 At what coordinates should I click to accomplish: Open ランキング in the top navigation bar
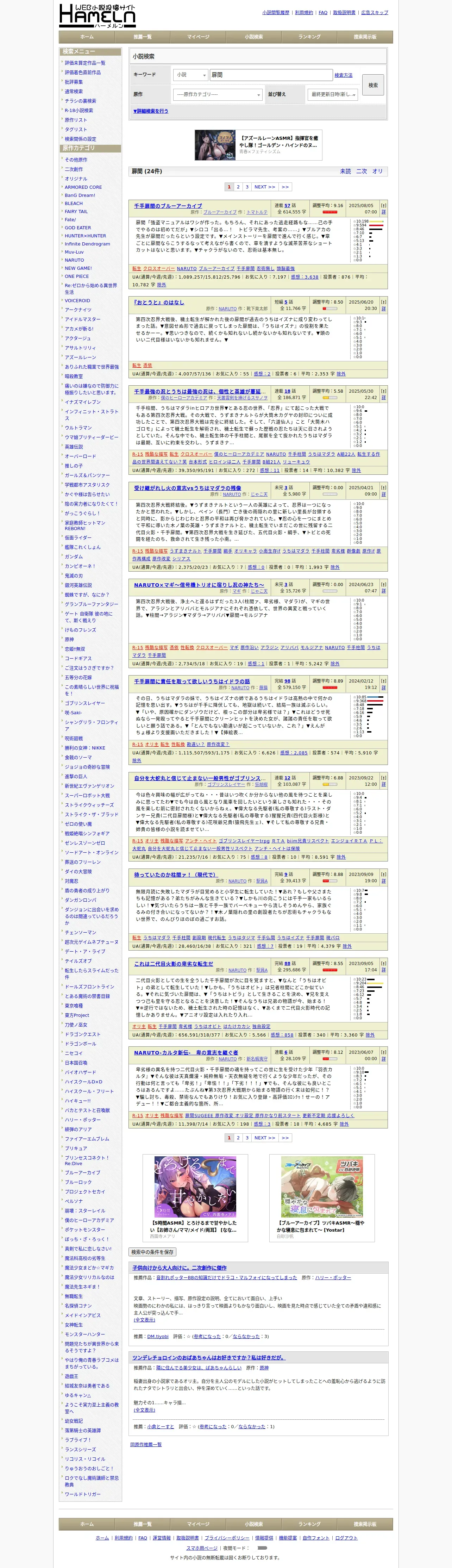pos(309,37)
